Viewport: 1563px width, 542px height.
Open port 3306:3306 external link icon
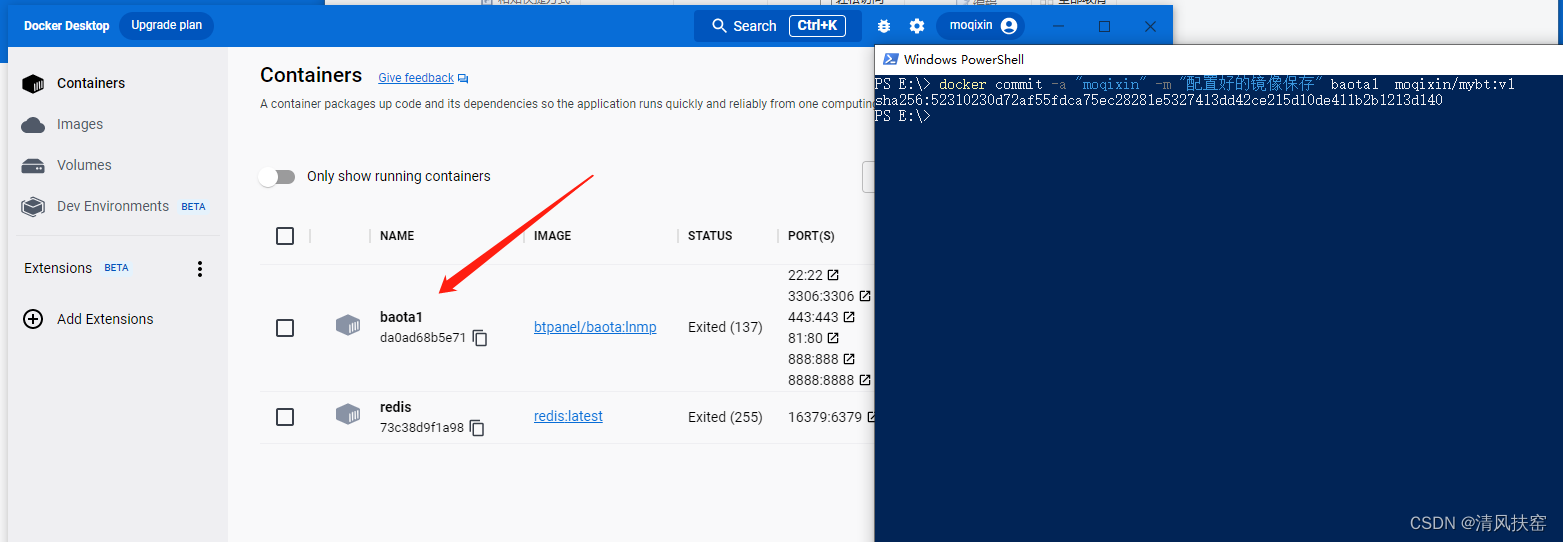[865, 296]
